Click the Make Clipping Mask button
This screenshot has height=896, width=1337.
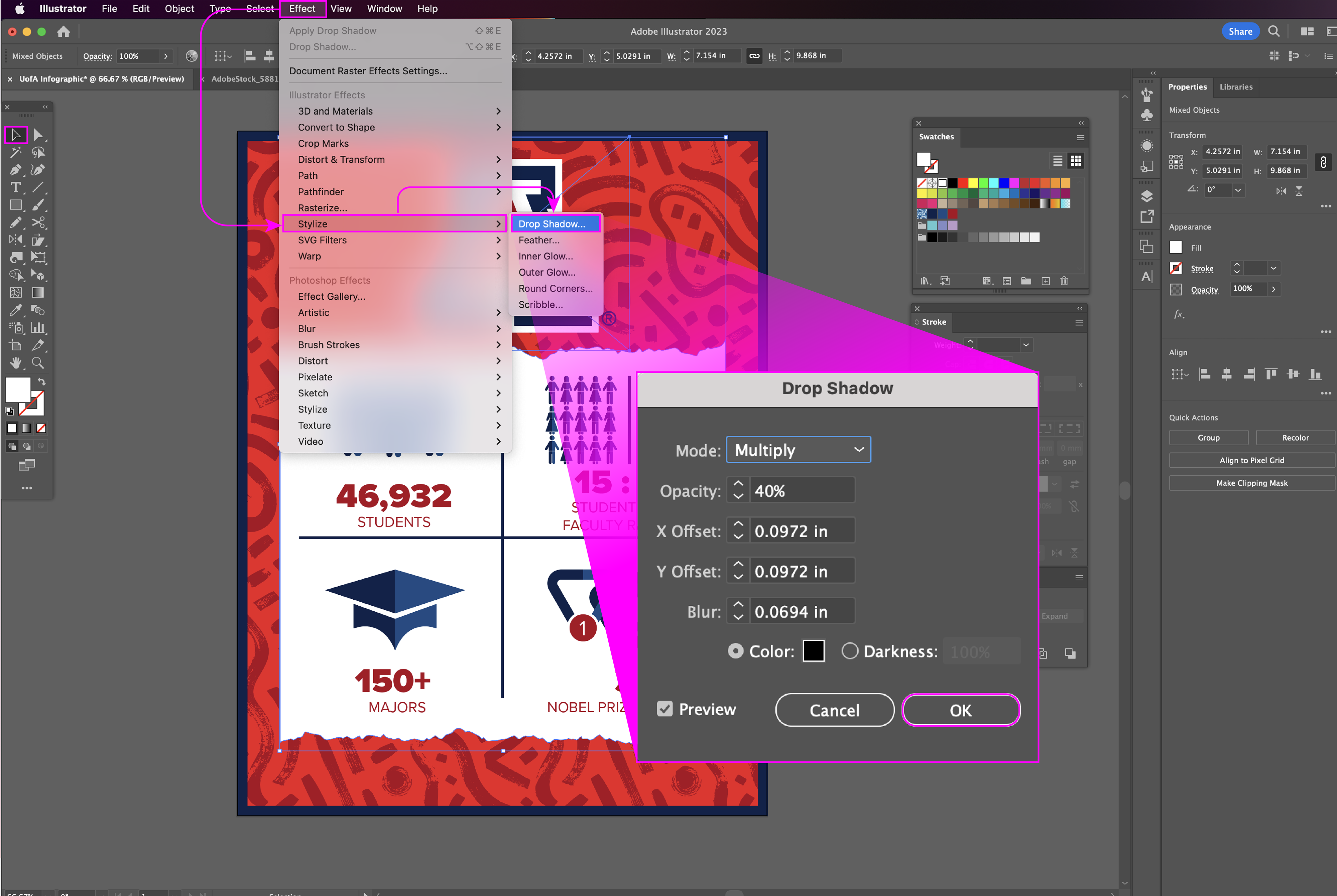(1251, 483)
